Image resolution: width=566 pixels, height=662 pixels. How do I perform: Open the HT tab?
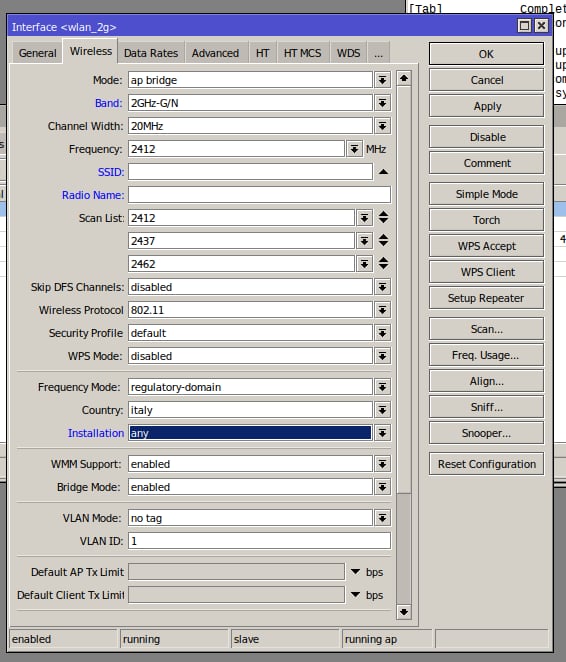pos(262,53)
